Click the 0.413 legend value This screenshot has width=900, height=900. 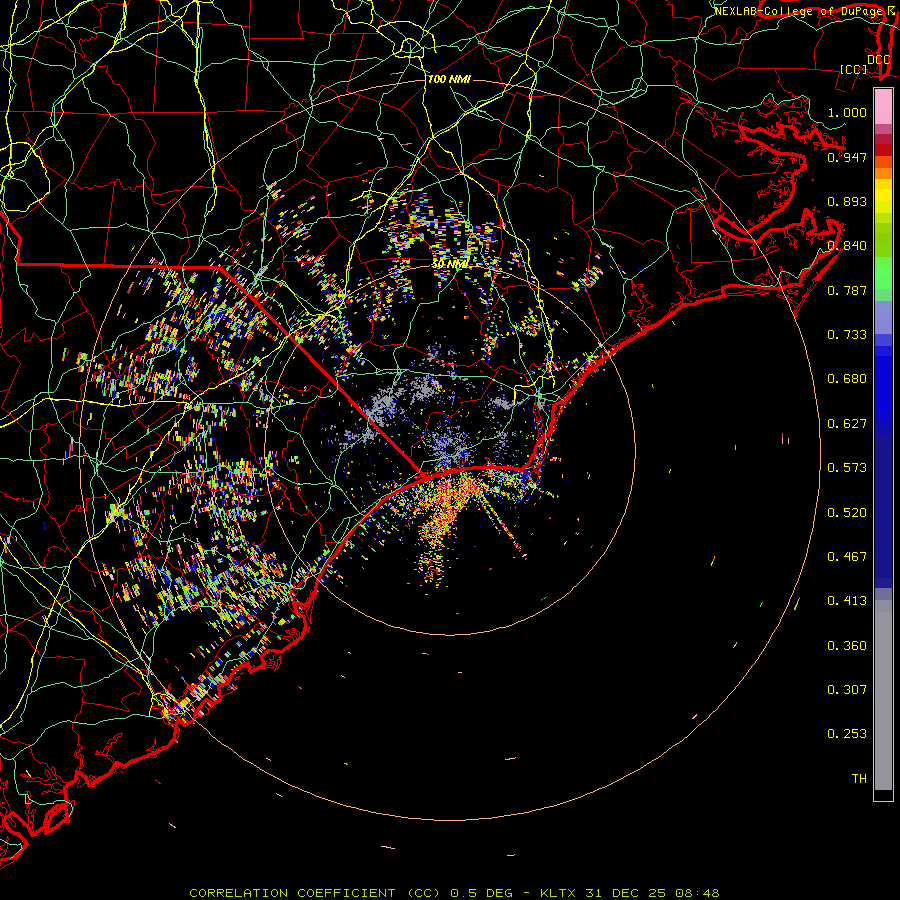tap(847, 601)
